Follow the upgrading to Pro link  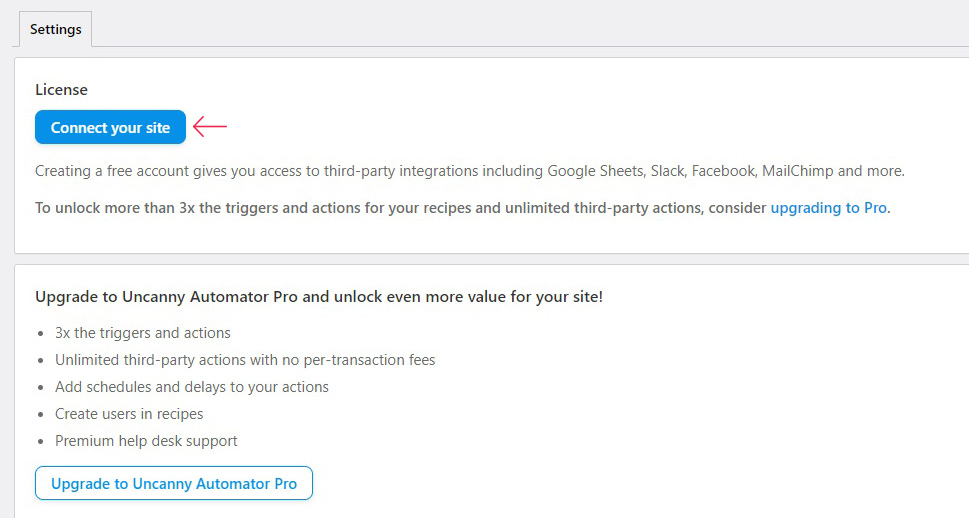tap(828, 208)
